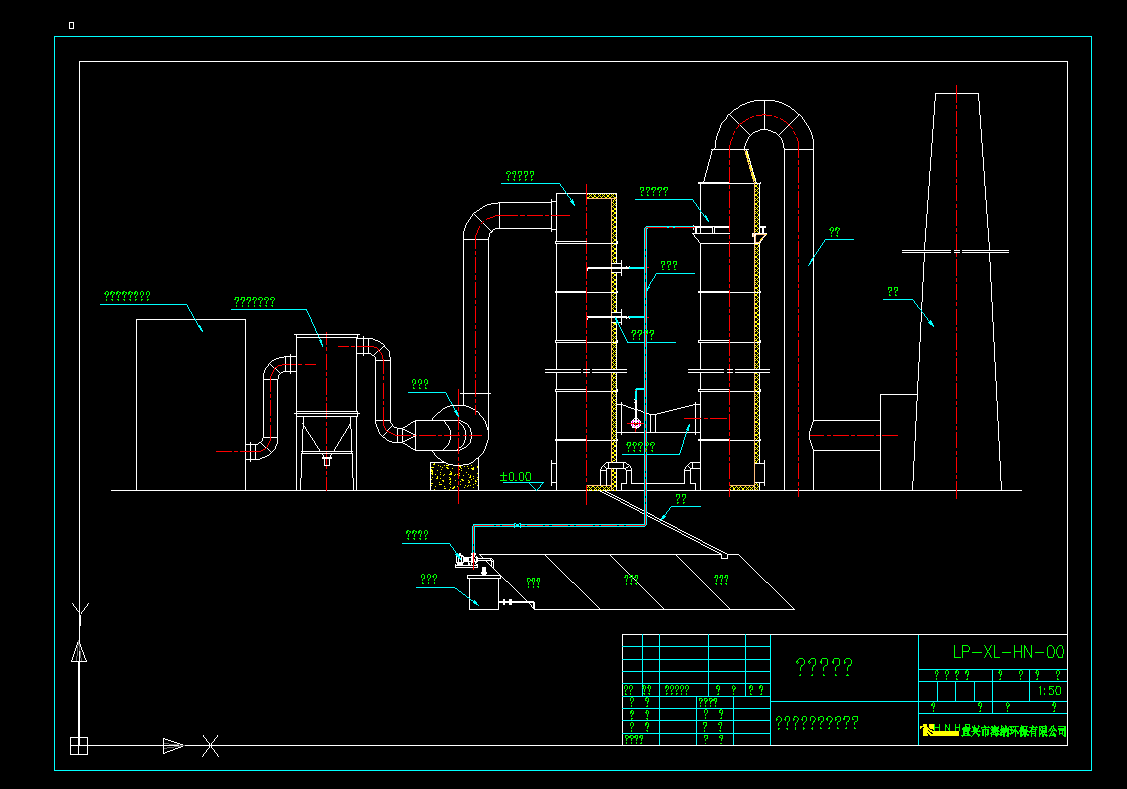Image resolution: width=1127 pixels, height=789 pixels.
Task: Click the centrifugal fan symbol
Action: pos(458,432)
